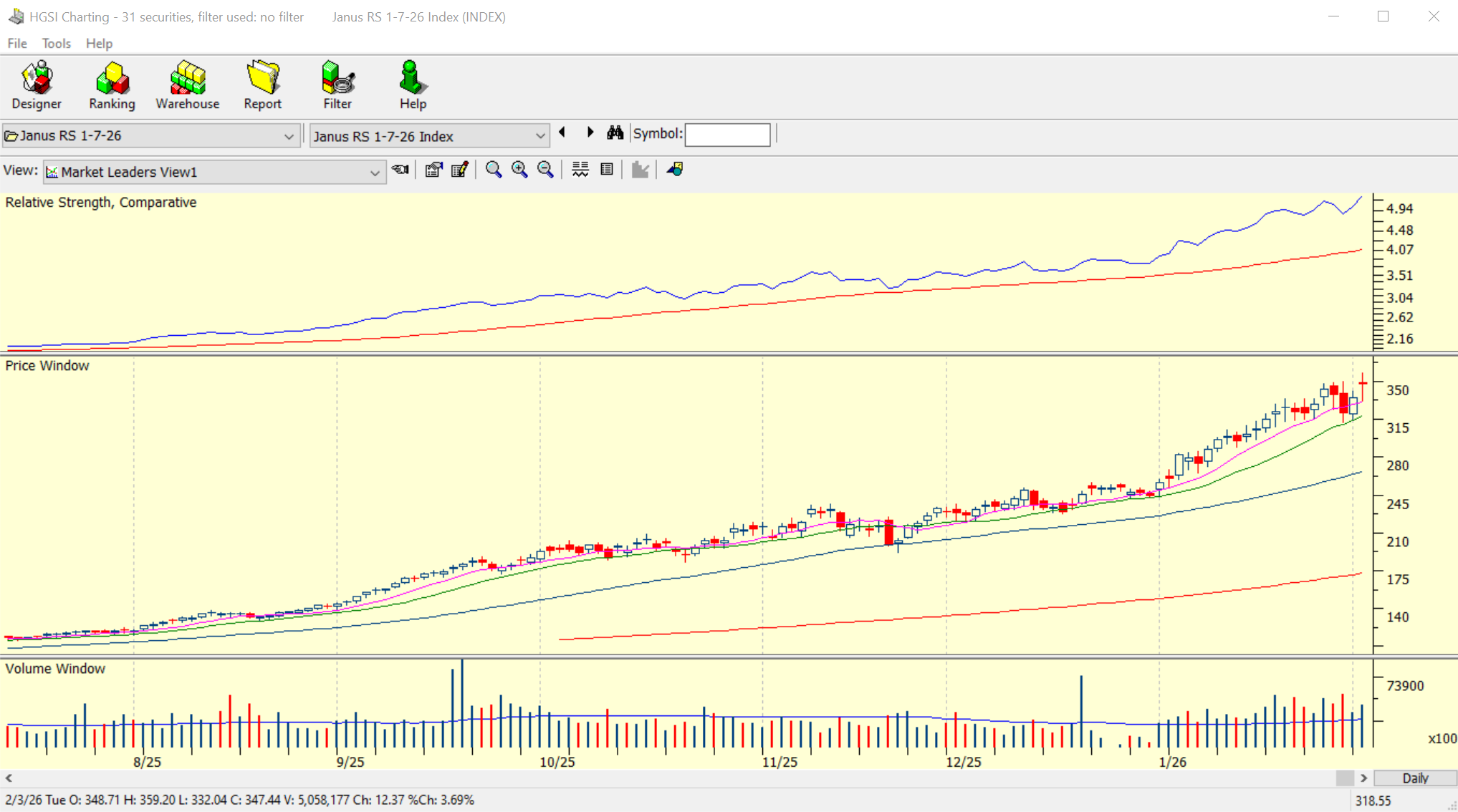Open the Designer tool

point(37,85)
